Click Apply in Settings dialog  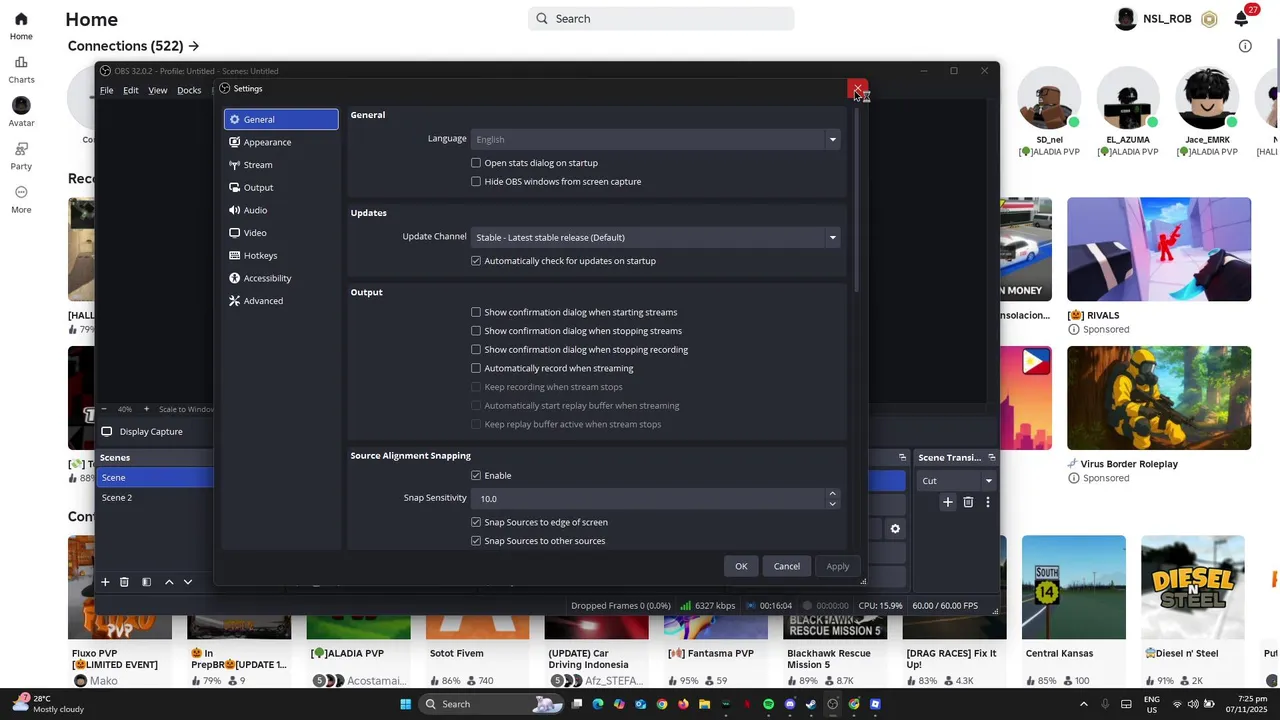(x=838, y=567)
